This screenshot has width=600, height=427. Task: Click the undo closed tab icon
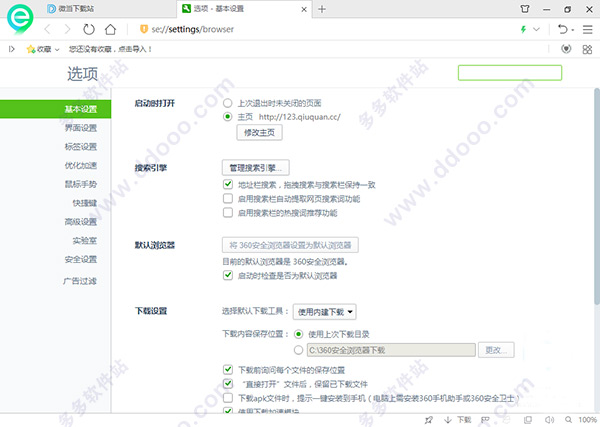[x=562, y=29]
